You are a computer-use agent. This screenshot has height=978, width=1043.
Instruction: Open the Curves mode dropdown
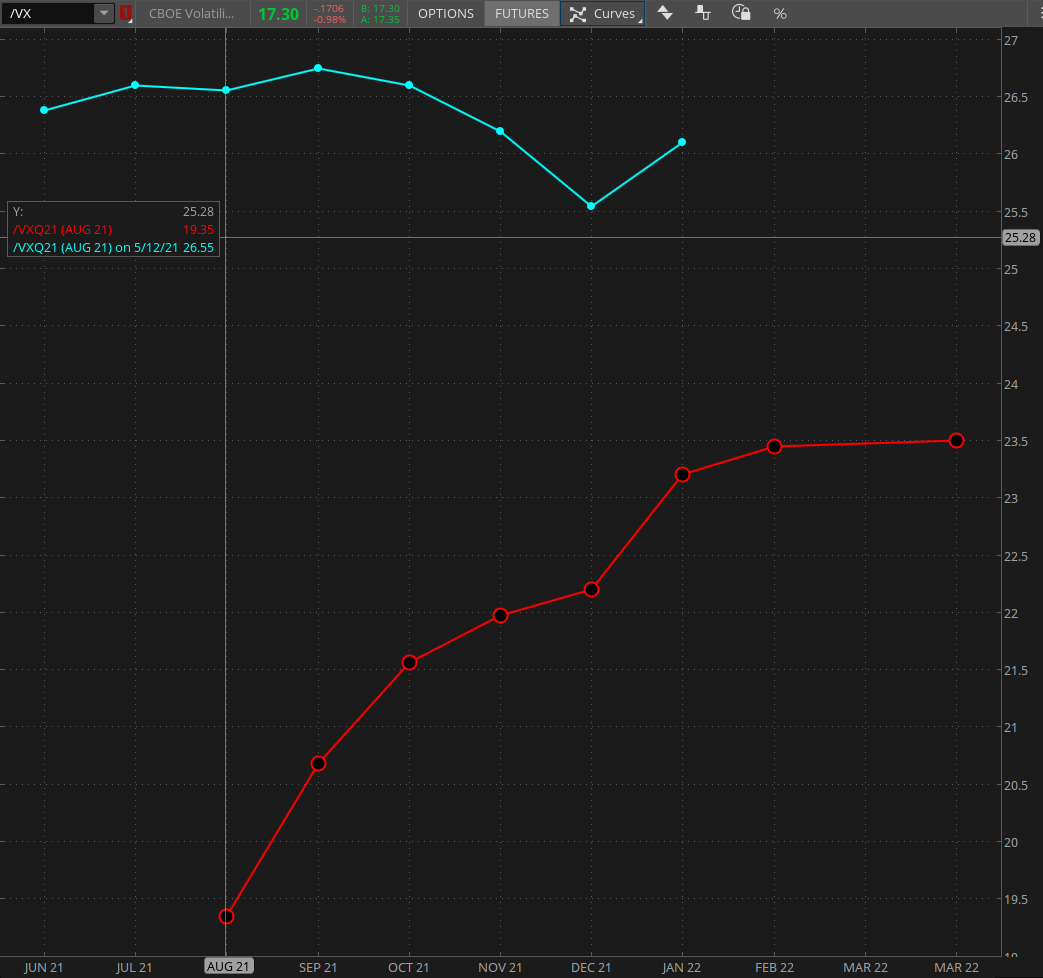point(603,14)
